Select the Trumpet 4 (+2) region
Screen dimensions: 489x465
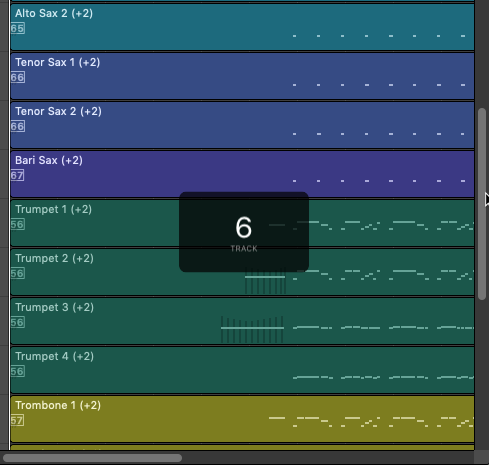(x=242, y=370)
